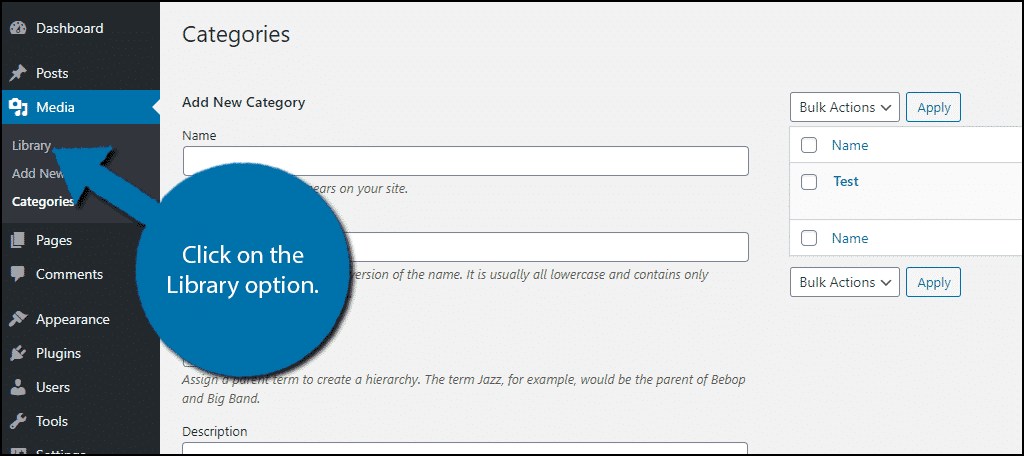Click the Comments speech bubble icon
Screen dimensions: 1024x456
pos(18,274)
